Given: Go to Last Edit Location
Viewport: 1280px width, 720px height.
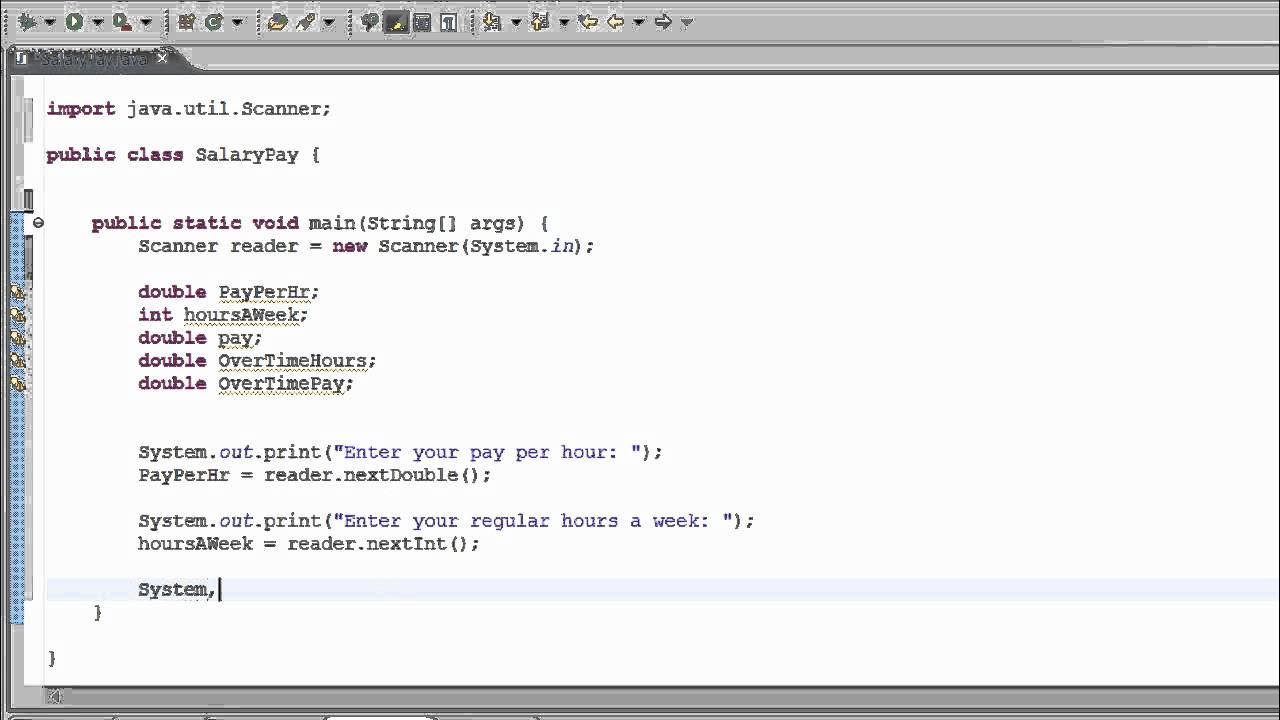Looking at the screenshot, I should tap(588, 21).
